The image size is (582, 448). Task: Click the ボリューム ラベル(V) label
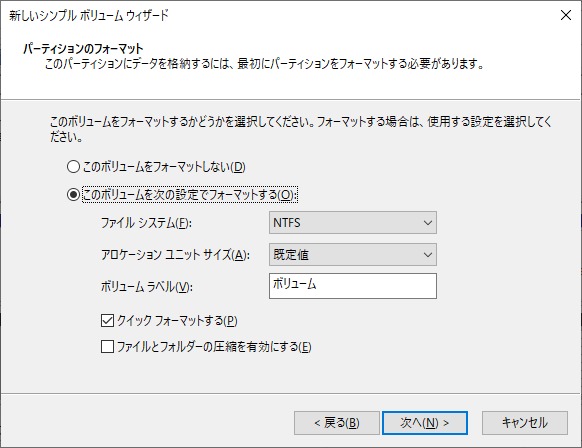tap(147, 287)
